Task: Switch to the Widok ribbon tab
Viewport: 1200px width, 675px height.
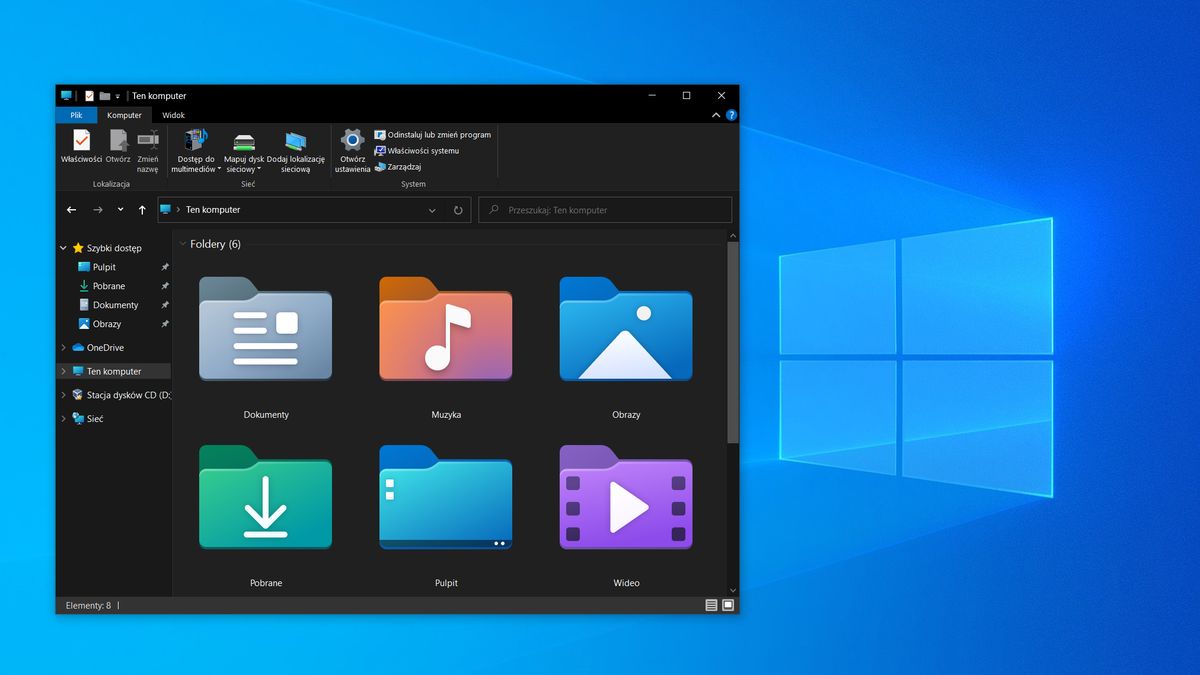Action: tap(173, 115)
